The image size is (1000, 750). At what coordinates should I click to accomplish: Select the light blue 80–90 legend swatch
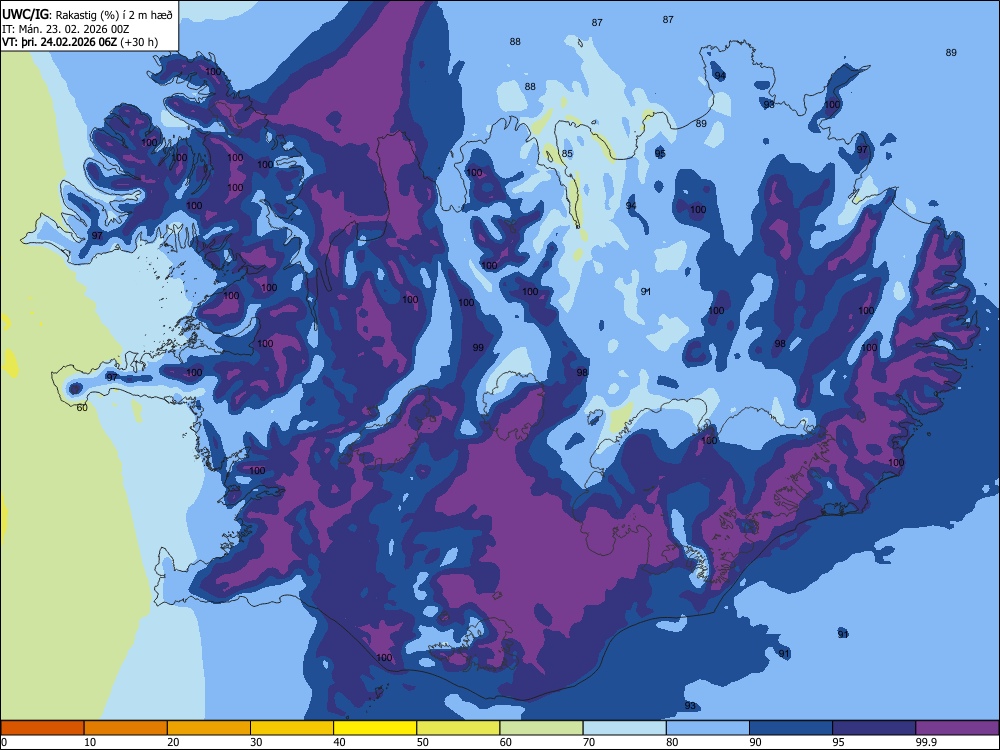[708, 728]
